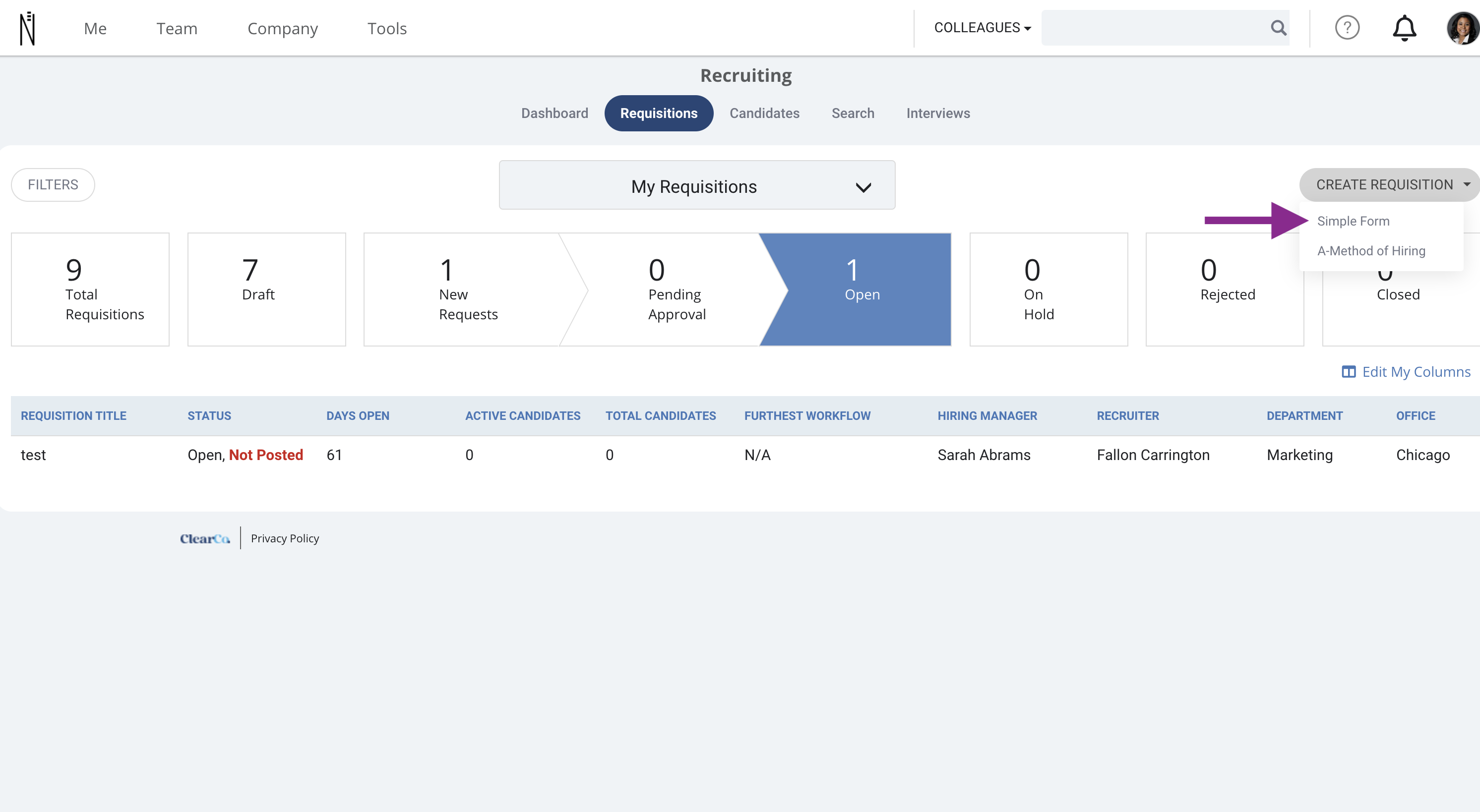Click the 'Marketing' department cell
Viewport: 1480px width, 812px height.
tap(1299, 455)
